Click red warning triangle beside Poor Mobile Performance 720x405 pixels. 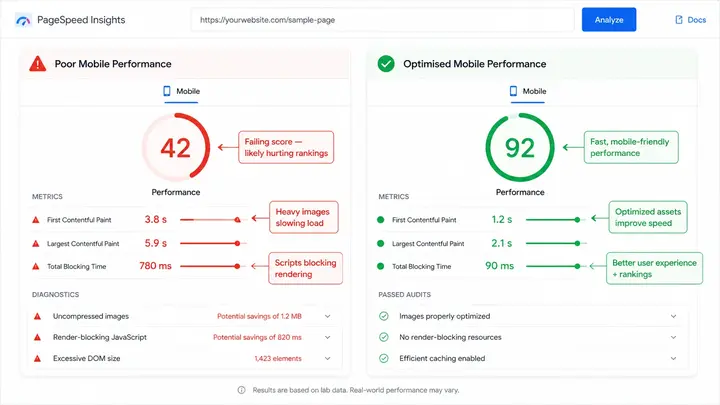click(x=38, y=64)
